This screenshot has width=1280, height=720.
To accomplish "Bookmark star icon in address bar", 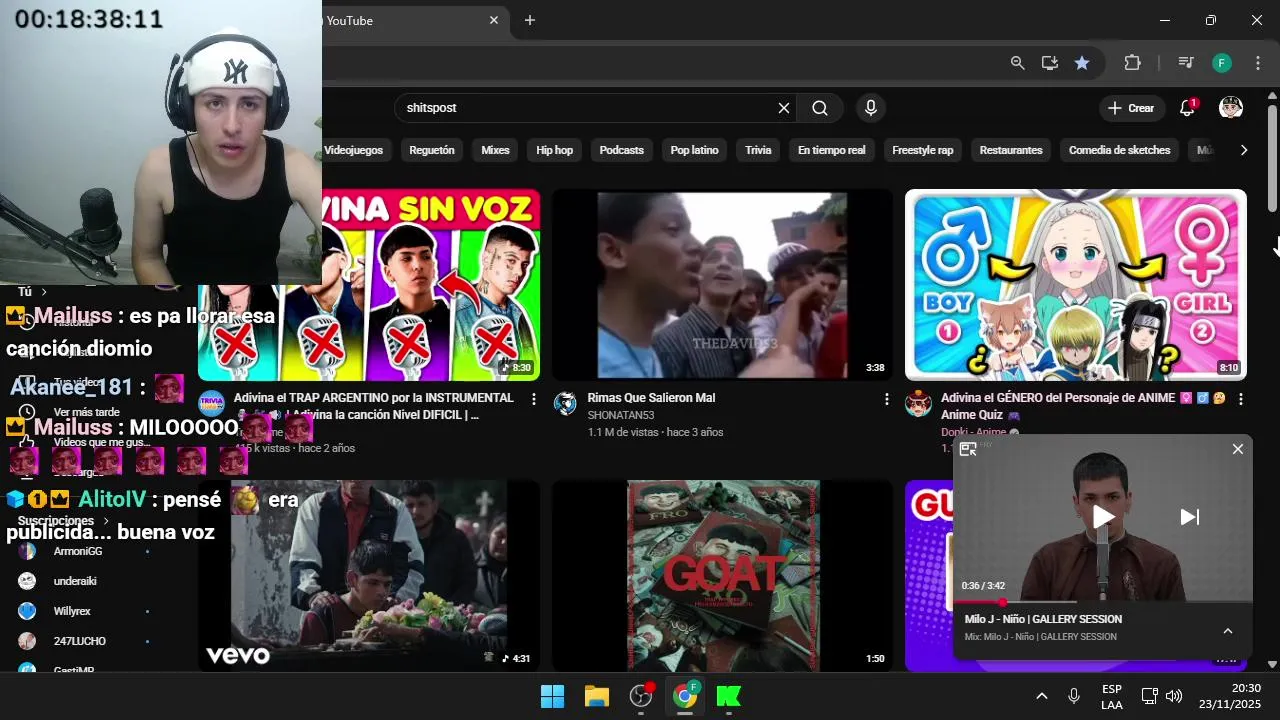I will (x=1082, y=63).
